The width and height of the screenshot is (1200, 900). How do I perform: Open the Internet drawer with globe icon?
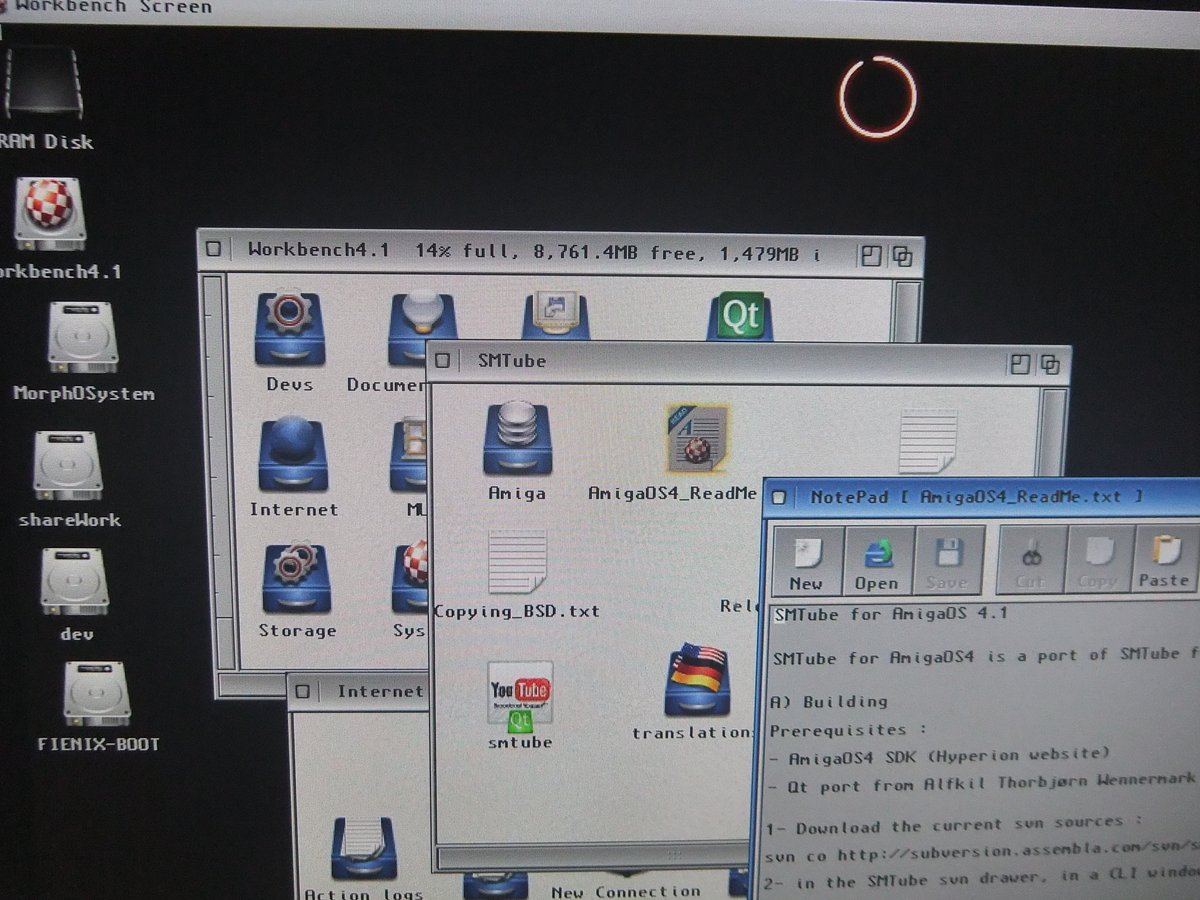click(x=292, y=454)
